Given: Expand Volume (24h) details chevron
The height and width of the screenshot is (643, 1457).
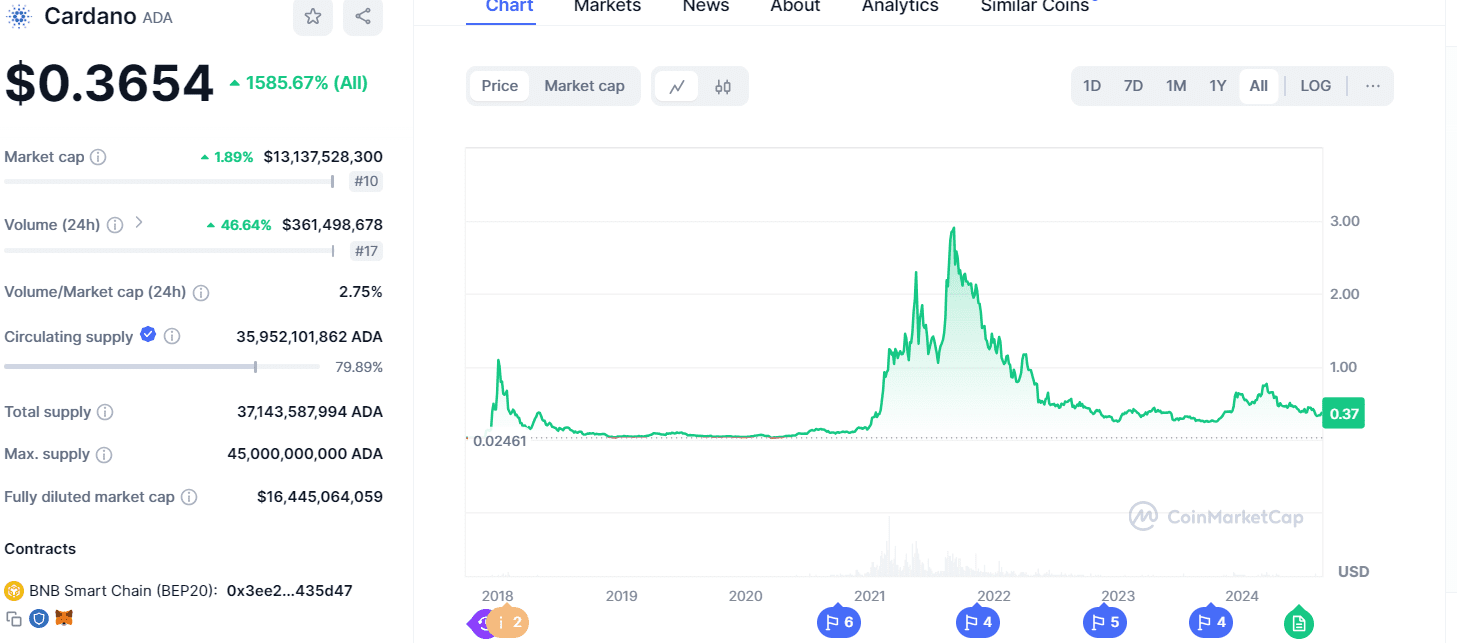Looking at the screenshot, I should (x=140, y=224).
